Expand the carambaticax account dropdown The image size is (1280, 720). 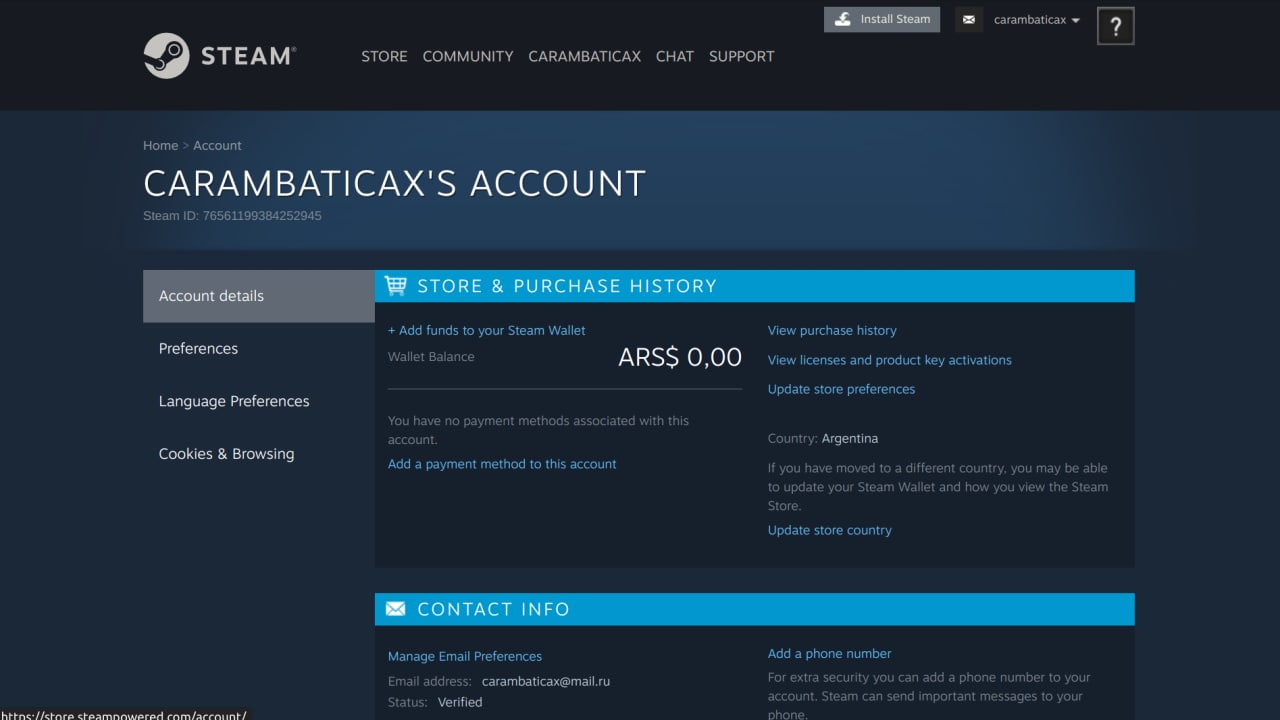1036,20
